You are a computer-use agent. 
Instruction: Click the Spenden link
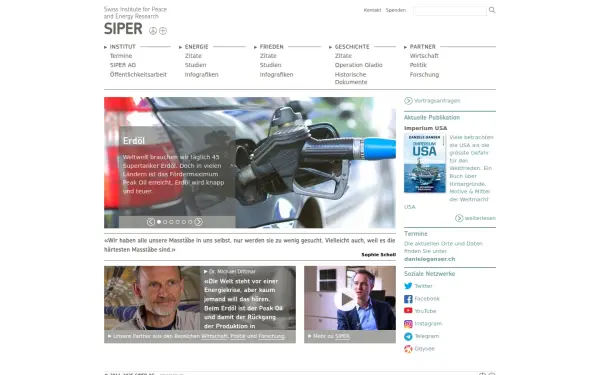[396, 10]
